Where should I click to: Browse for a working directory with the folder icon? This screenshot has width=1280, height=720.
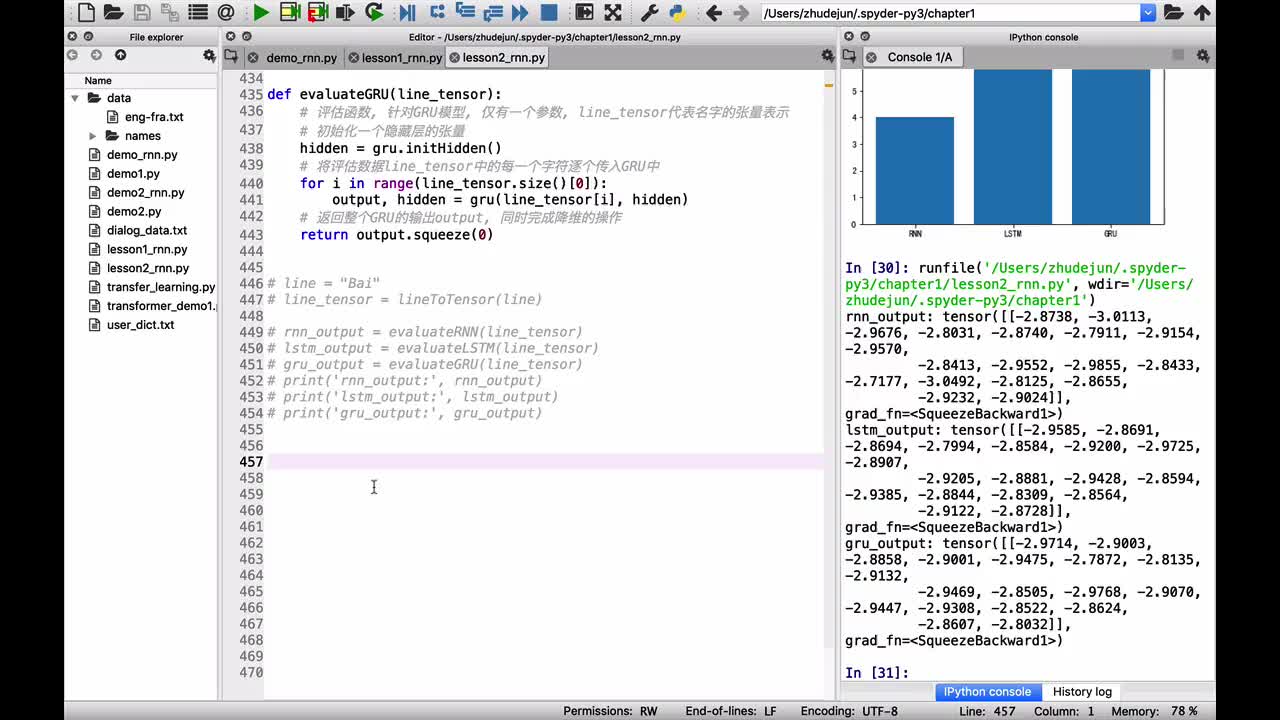click(1173, 13)
